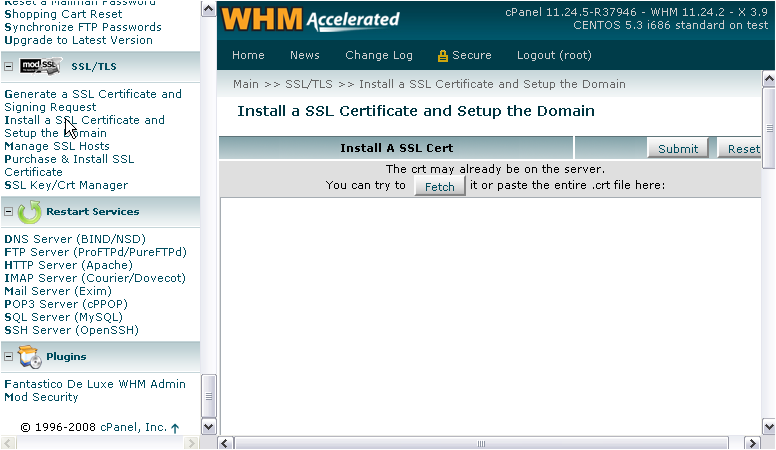
Task: Open Upgrade to Latest Version
Action: pos(78,40)
